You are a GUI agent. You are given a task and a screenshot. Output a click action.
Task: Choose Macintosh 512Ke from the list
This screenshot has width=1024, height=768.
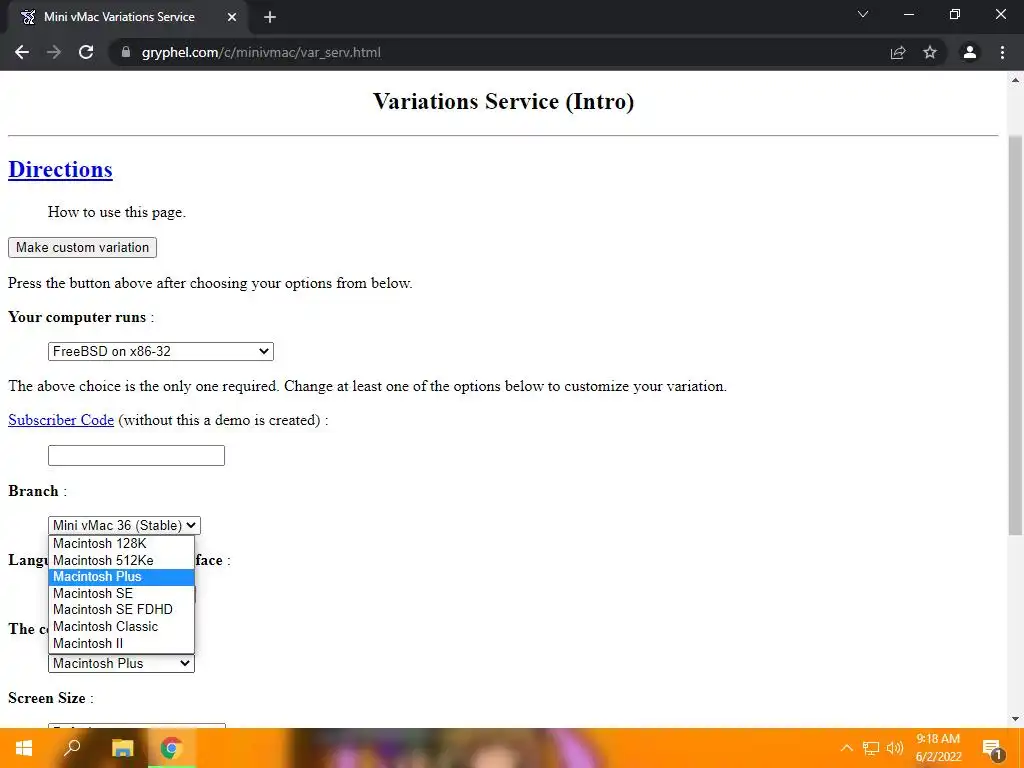point(121,560)
